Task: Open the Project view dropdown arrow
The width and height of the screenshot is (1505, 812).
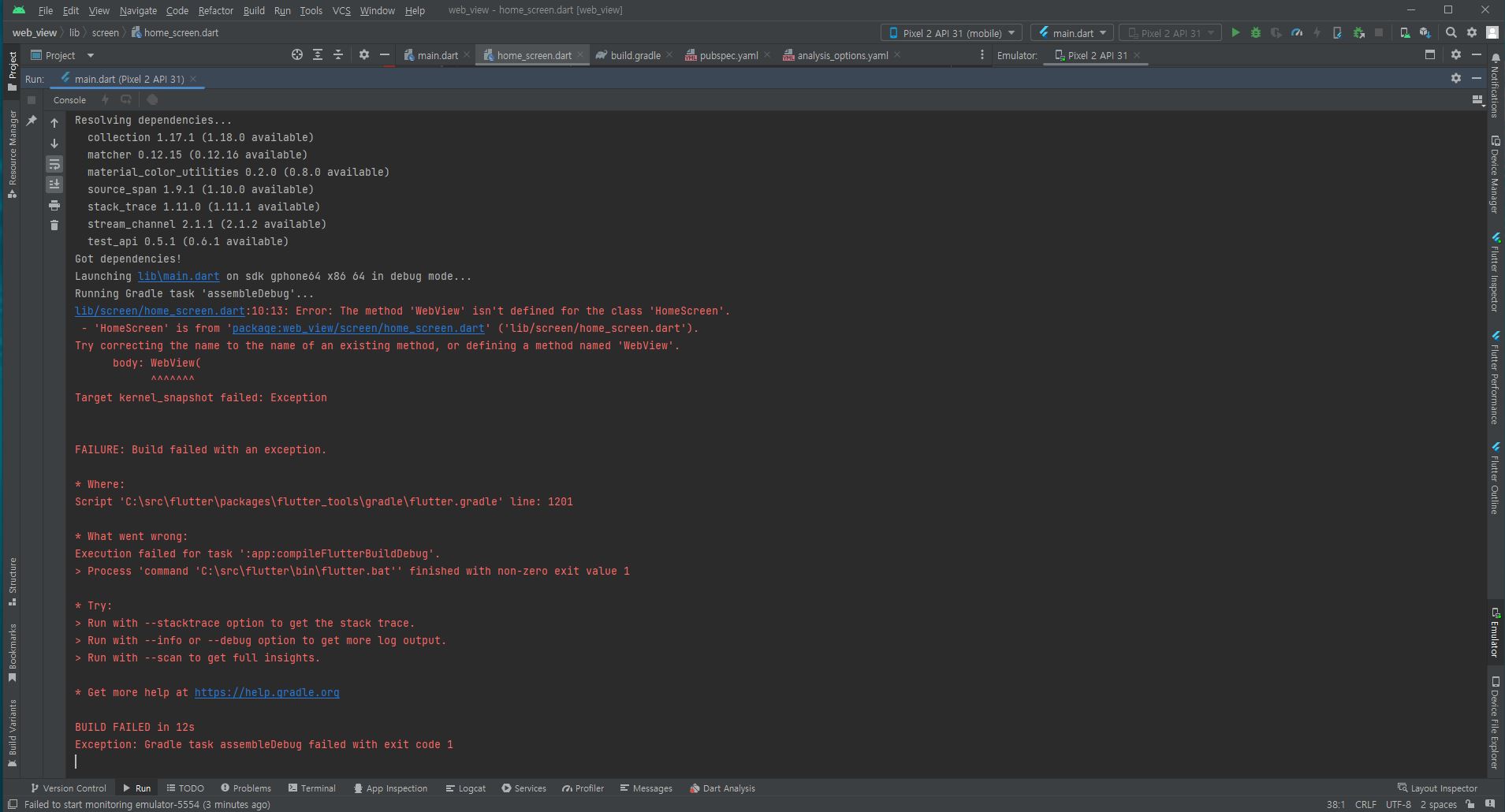Action: tap(90, 55)
